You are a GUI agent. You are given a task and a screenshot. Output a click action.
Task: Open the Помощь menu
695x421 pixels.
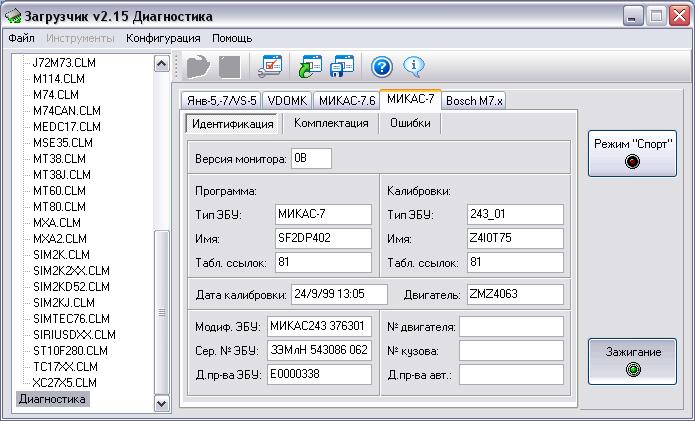coord(232,38)
